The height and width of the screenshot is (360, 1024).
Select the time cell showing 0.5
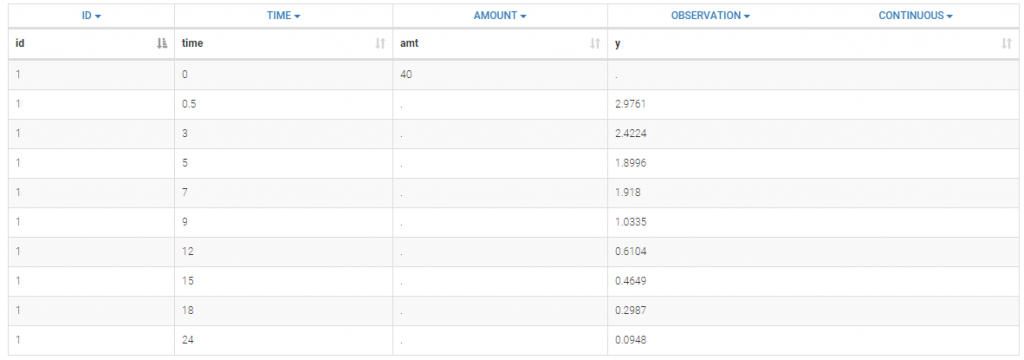click(283, 104)
